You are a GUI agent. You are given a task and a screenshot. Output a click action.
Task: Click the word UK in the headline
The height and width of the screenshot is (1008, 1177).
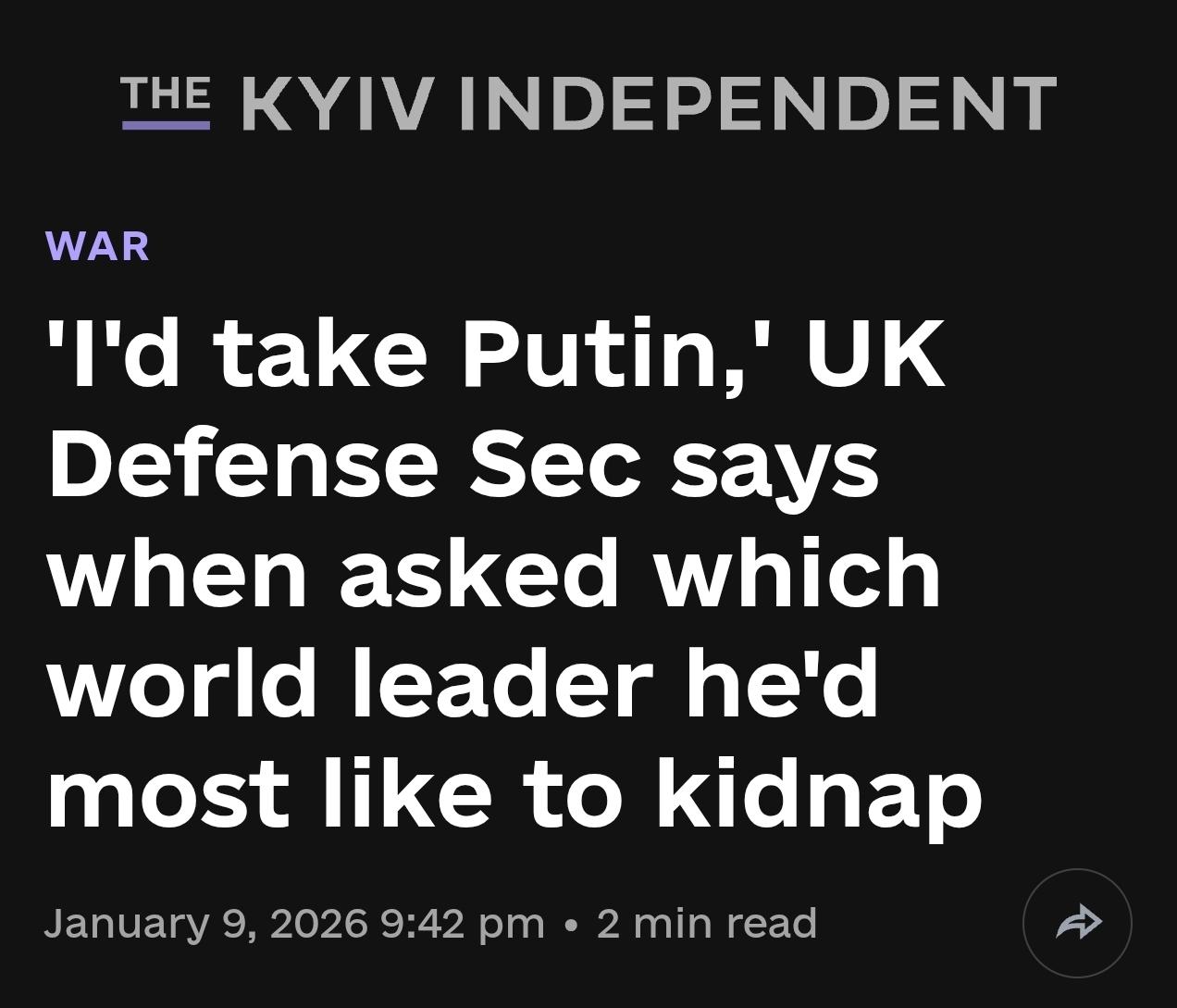pyautogui.click(x=875, y=354)
